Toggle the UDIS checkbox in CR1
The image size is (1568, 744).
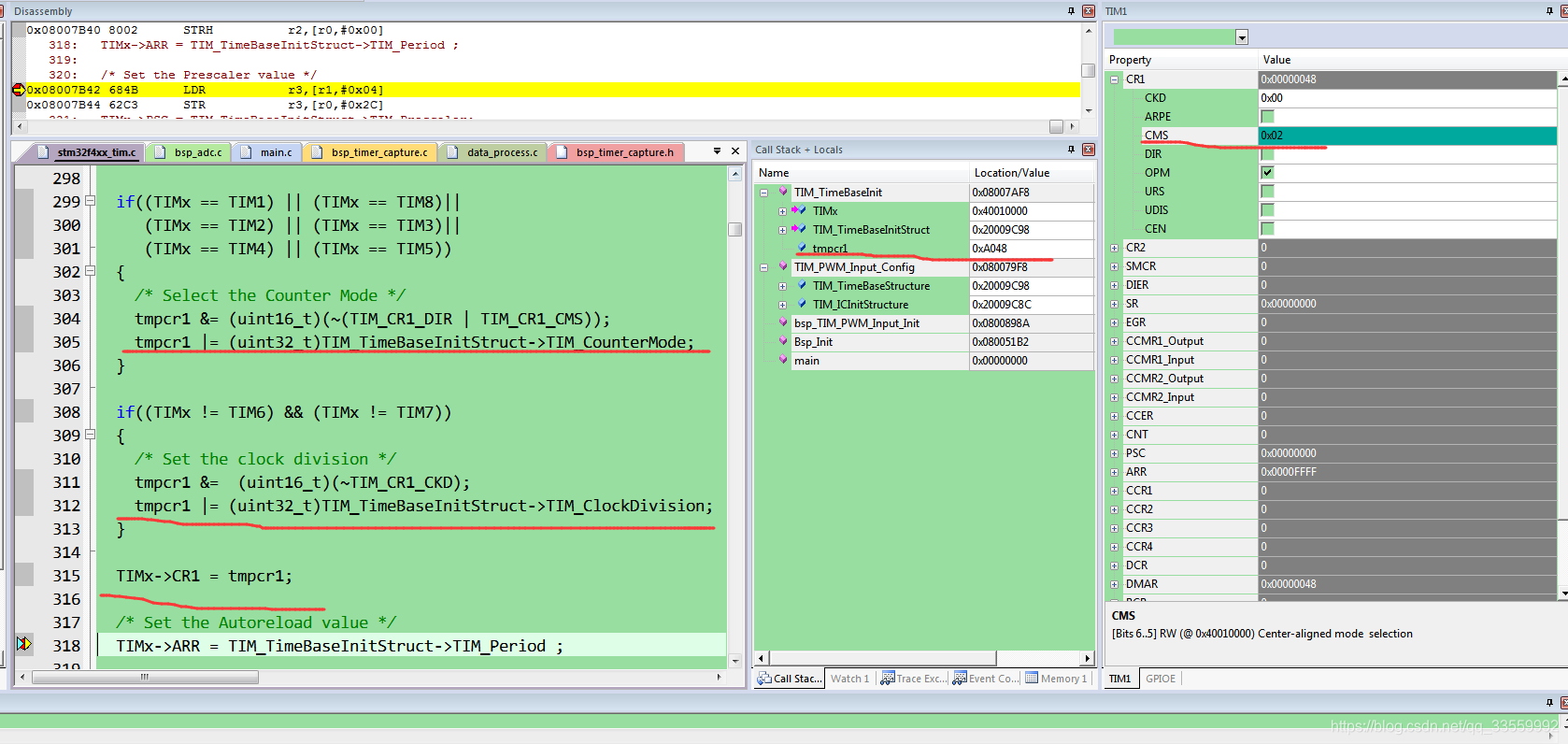[1267, 210]
